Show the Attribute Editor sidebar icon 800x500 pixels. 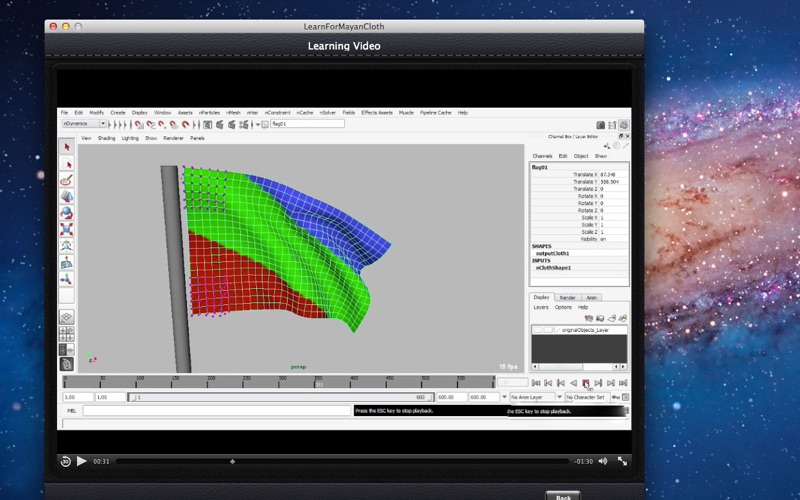[x=601, y=125]
